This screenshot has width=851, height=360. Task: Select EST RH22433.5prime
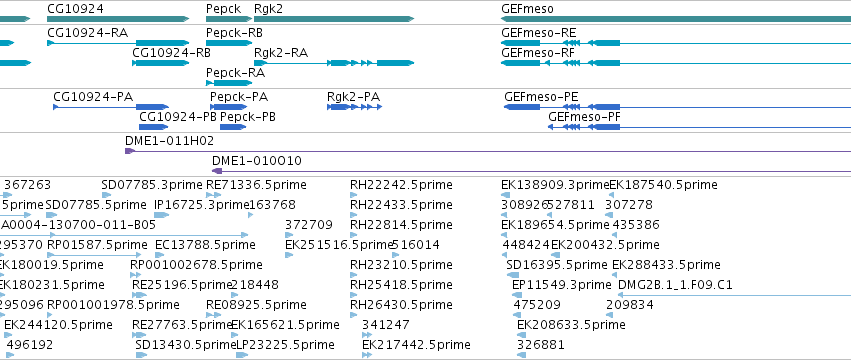tap(401, 205)
